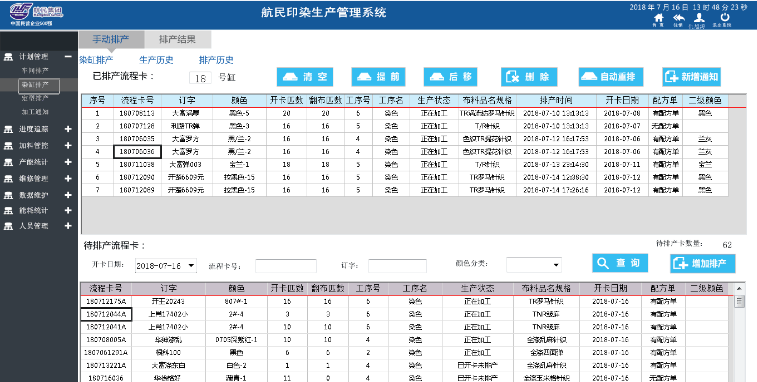
Task: Go to home via the house icon
Action: point(658,18)
